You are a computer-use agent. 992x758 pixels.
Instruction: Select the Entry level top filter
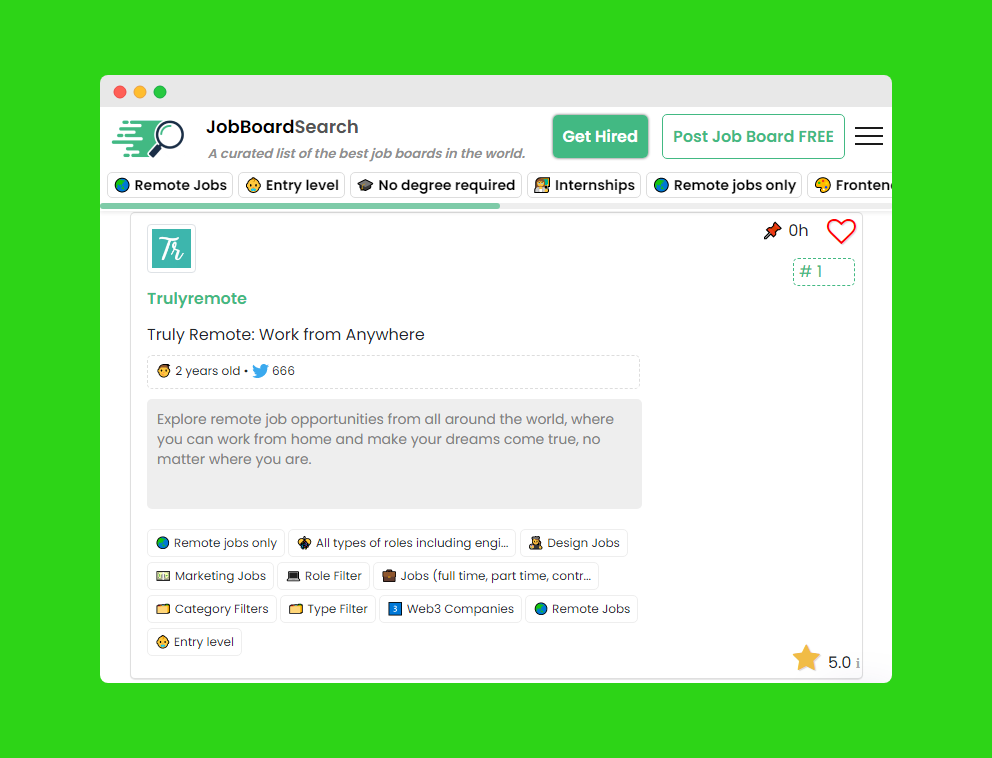click(292, 185)
